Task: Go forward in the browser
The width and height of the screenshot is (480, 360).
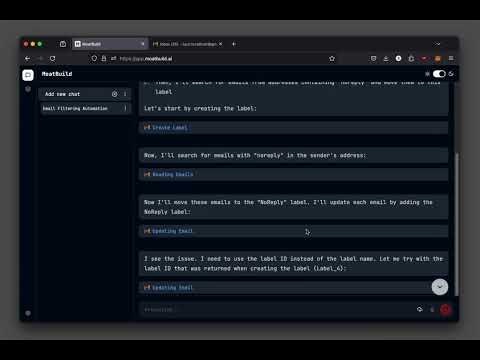Action: point(40,59)
